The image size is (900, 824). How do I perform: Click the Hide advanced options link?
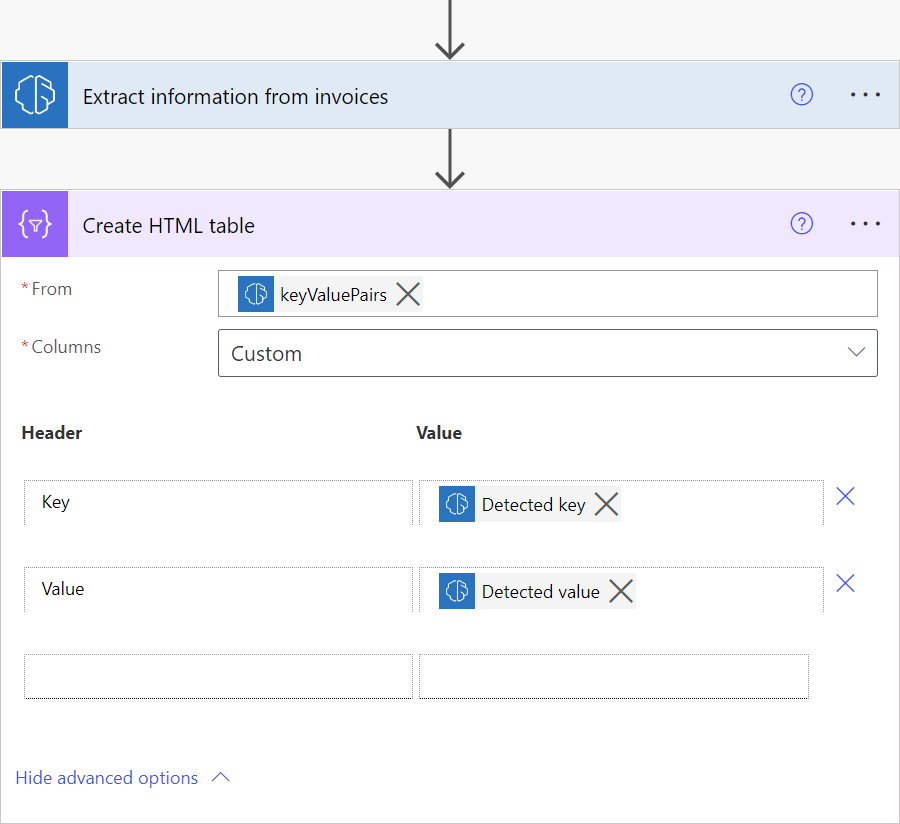[107, 777]
